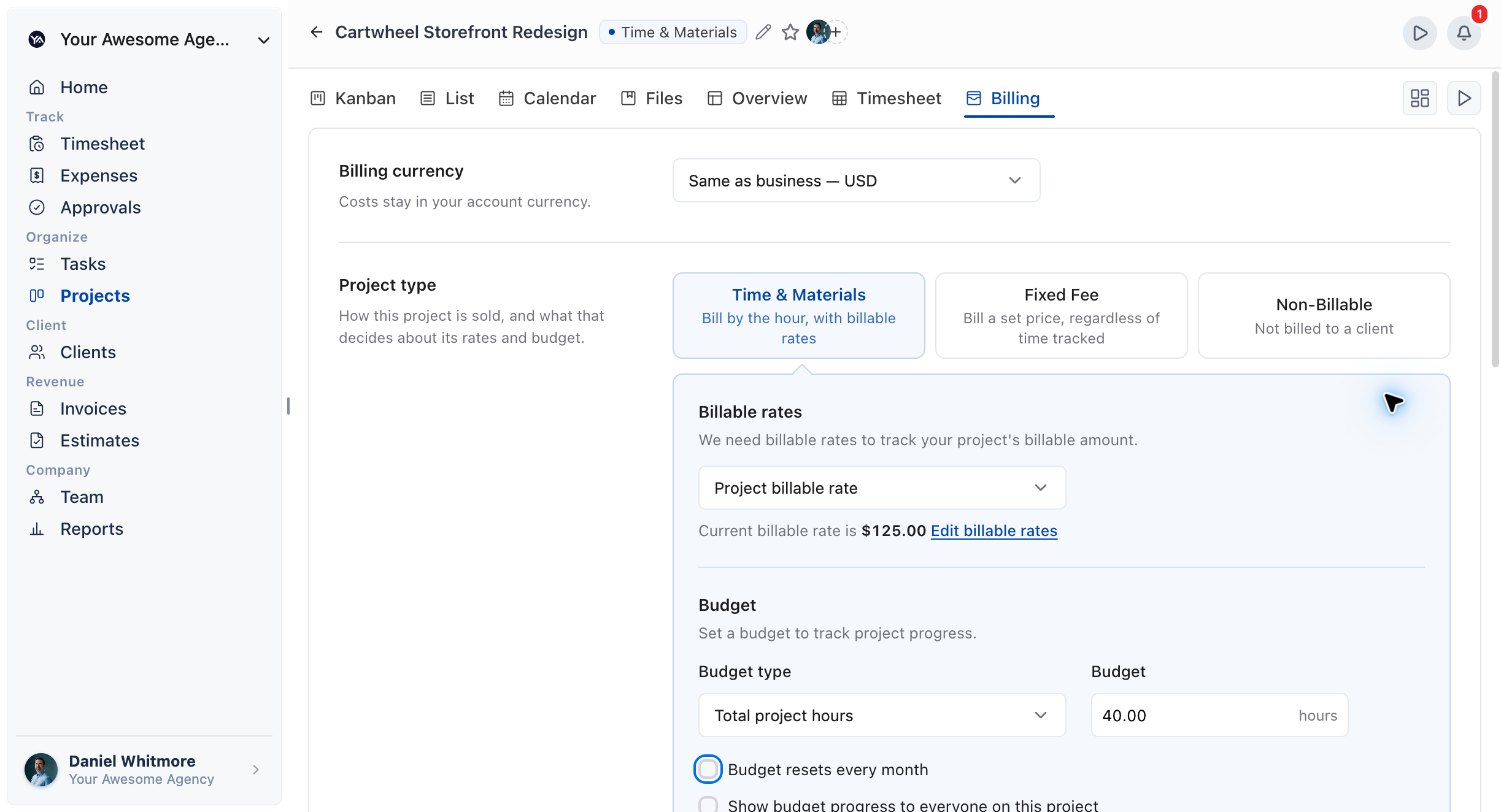Click the Expenses dollar icon
1501x812 pixels.
[37, 175]
